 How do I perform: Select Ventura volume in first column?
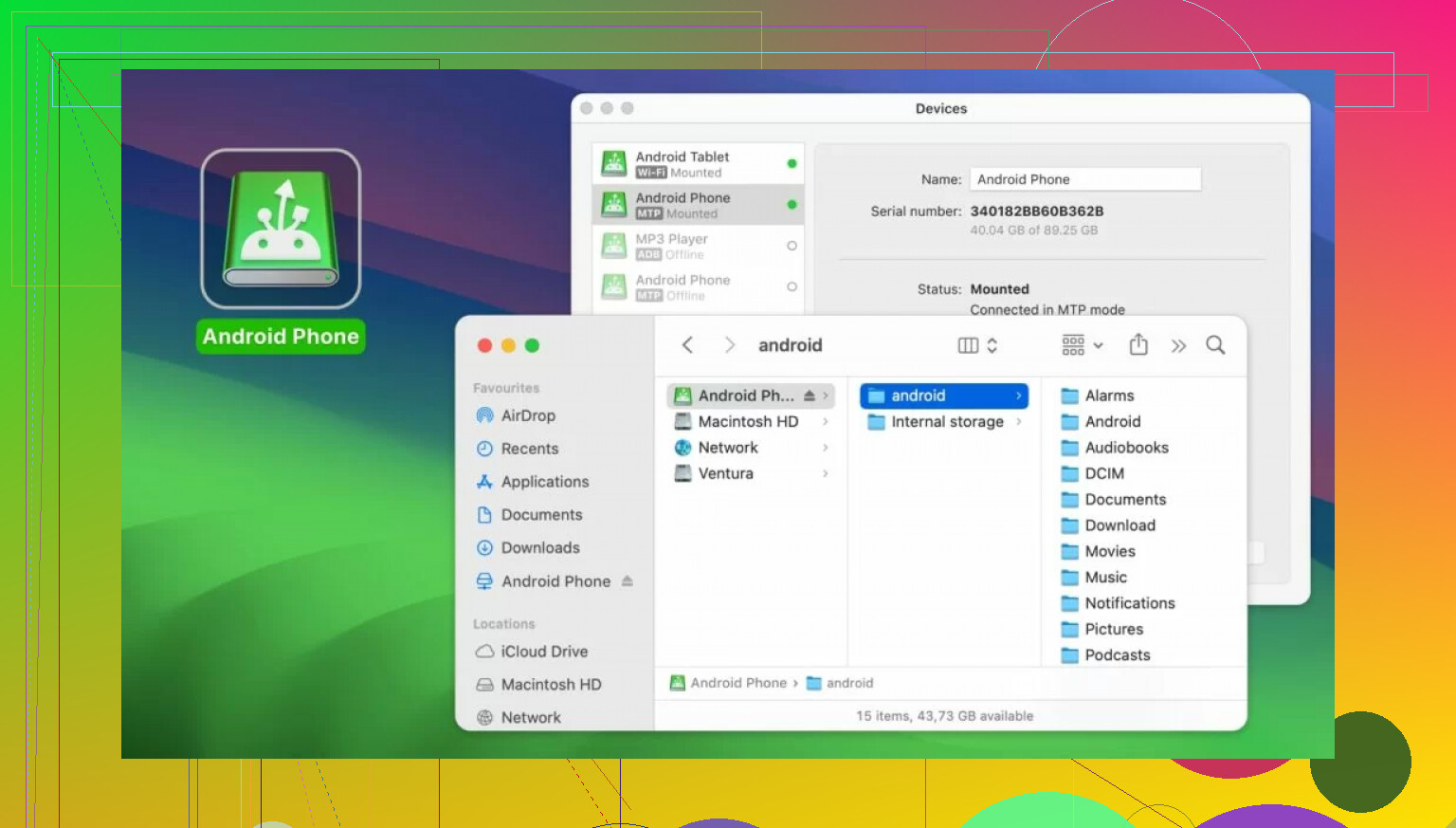(751, 473)
